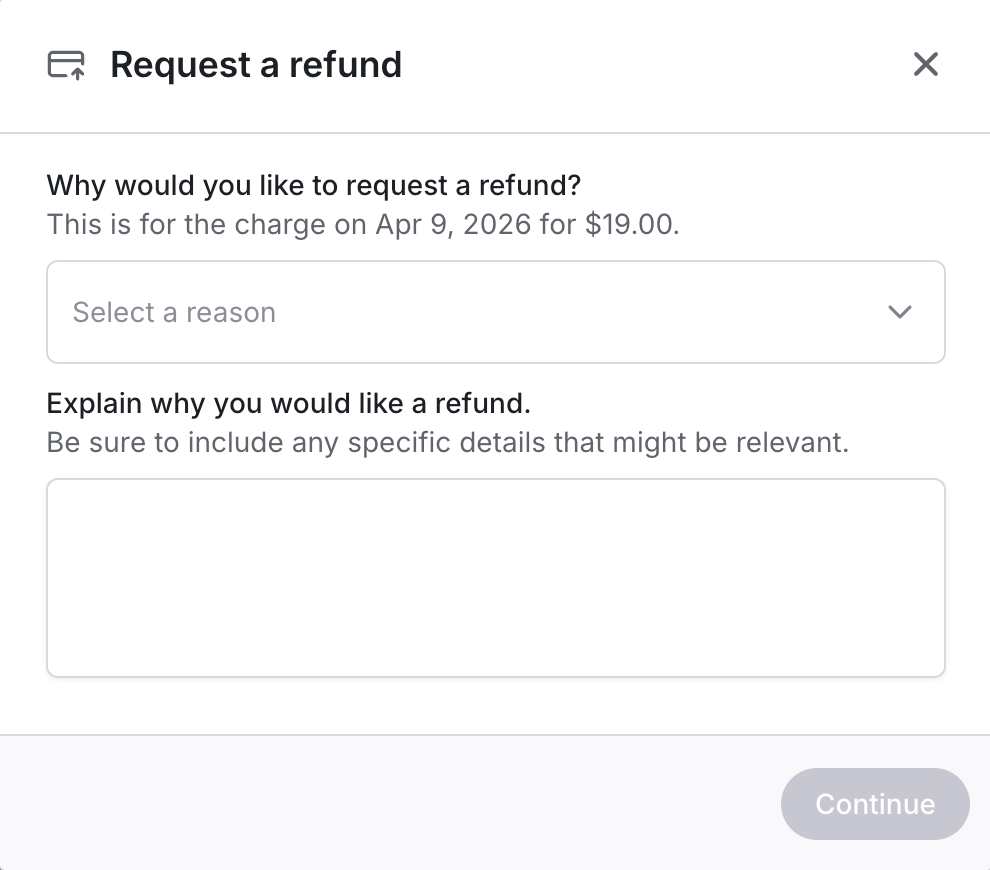
Task: Click the word refund in dialog title
Action: point(346,65)
